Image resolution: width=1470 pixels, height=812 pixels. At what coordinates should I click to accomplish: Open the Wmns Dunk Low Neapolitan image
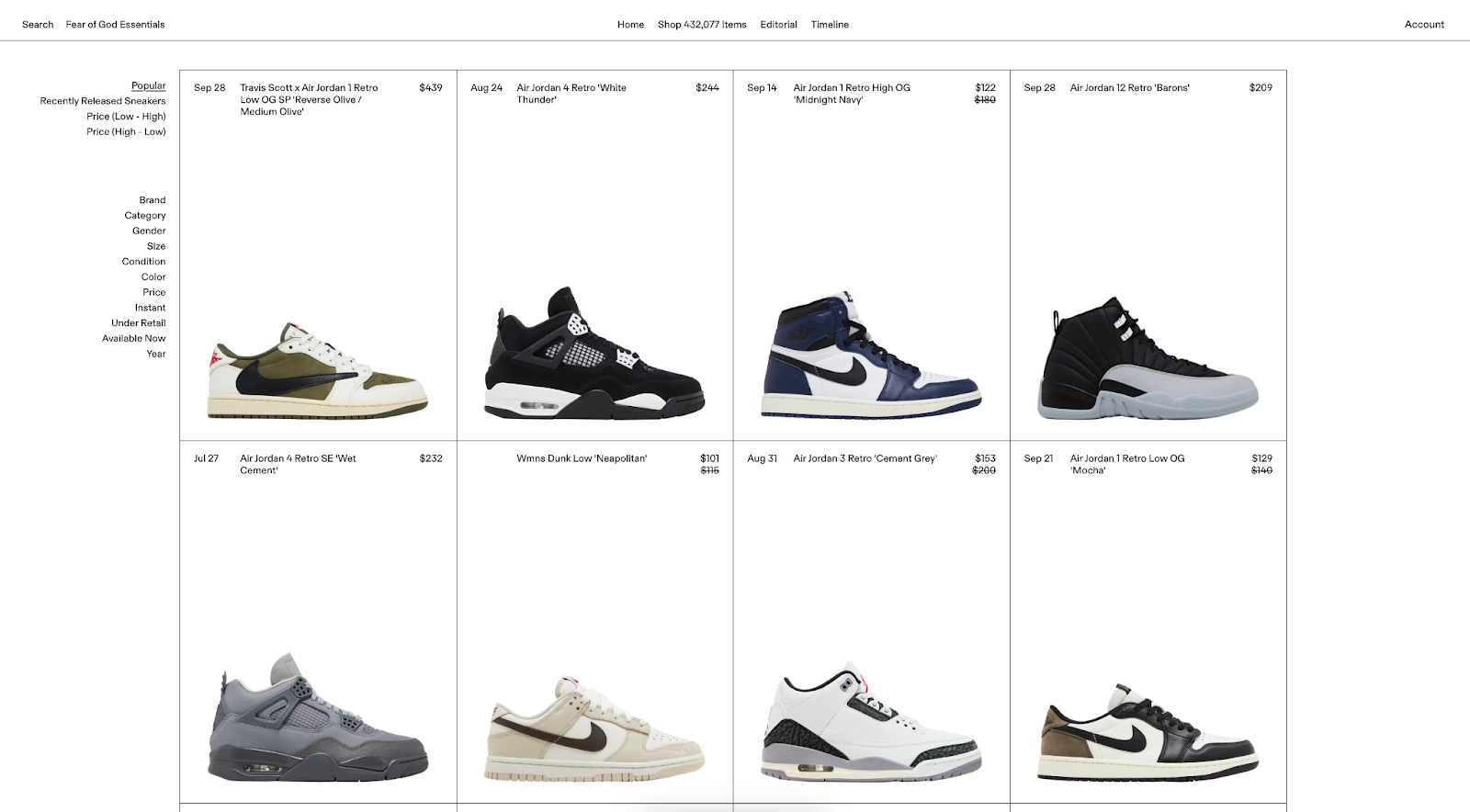[594, 728]
